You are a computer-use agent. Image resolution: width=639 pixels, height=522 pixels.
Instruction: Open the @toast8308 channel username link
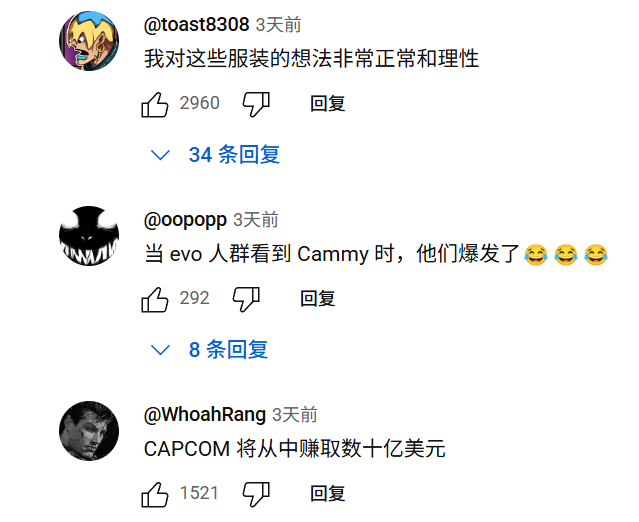(196, 25)
